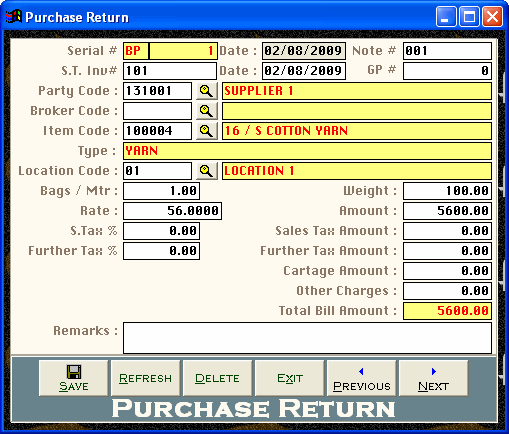Open the Location Code lookup magnifier

click(207, 171)
